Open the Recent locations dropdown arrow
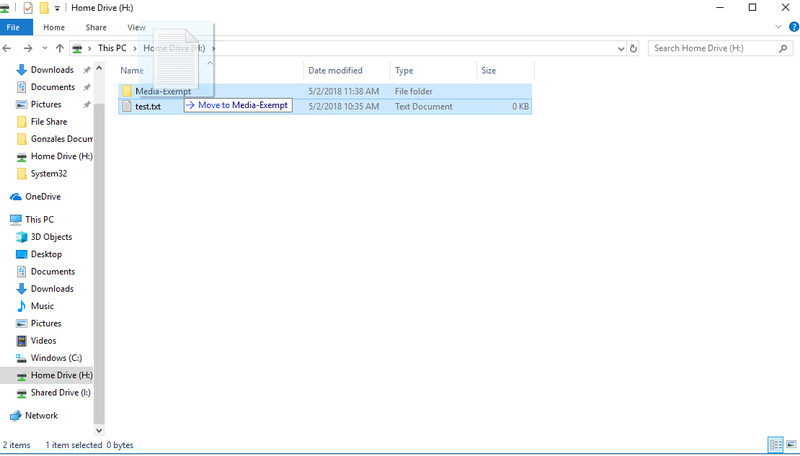This screenshot has height=456, width=800. pyautogui.click(x=45, y=48)
